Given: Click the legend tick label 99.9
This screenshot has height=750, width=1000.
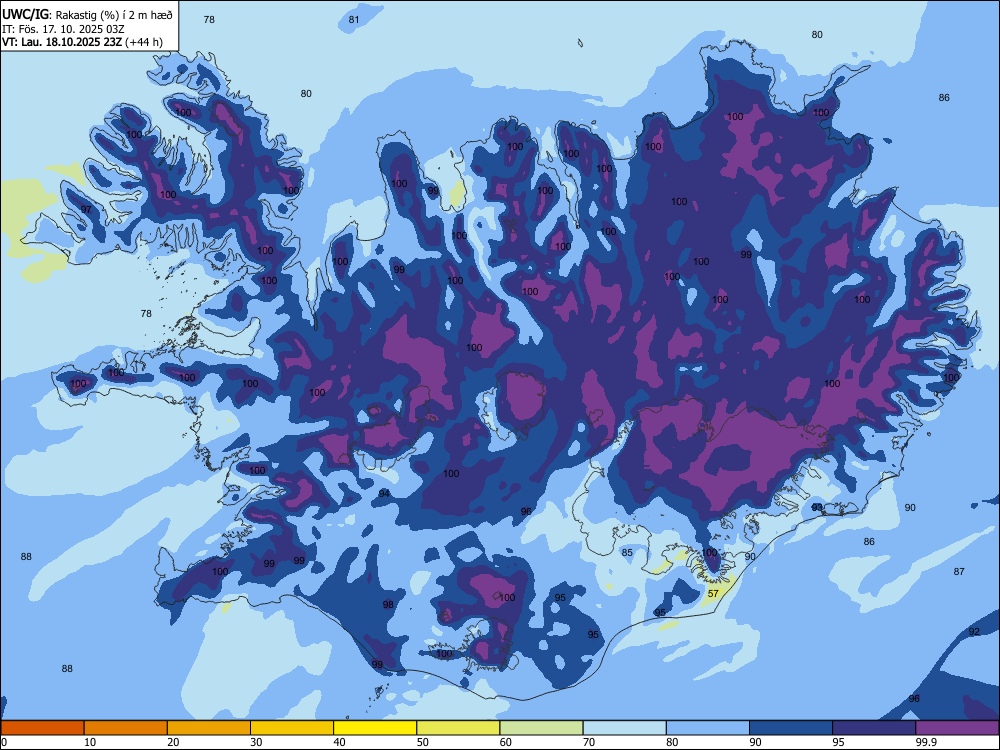Looking at the screenshot, I should (925, 742).
